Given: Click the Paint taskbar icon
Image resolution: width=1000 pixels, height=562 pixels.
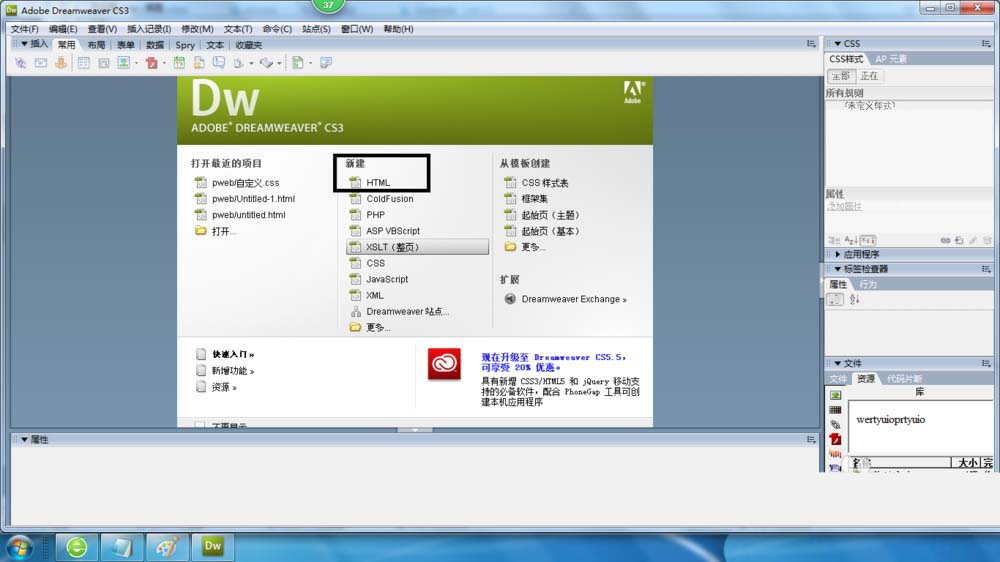Looking at the screenshot, I should (166, 547).
